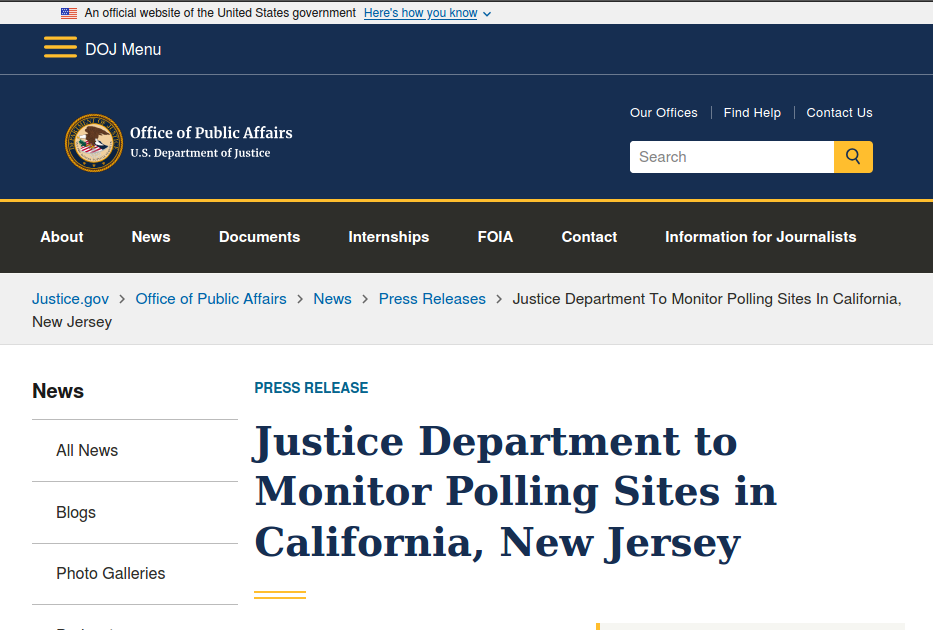Viewport: 933px width, 630px height.
Task: Click the Department of Justice seal logo
Action: pyautogui.click(x=94, y=143)
